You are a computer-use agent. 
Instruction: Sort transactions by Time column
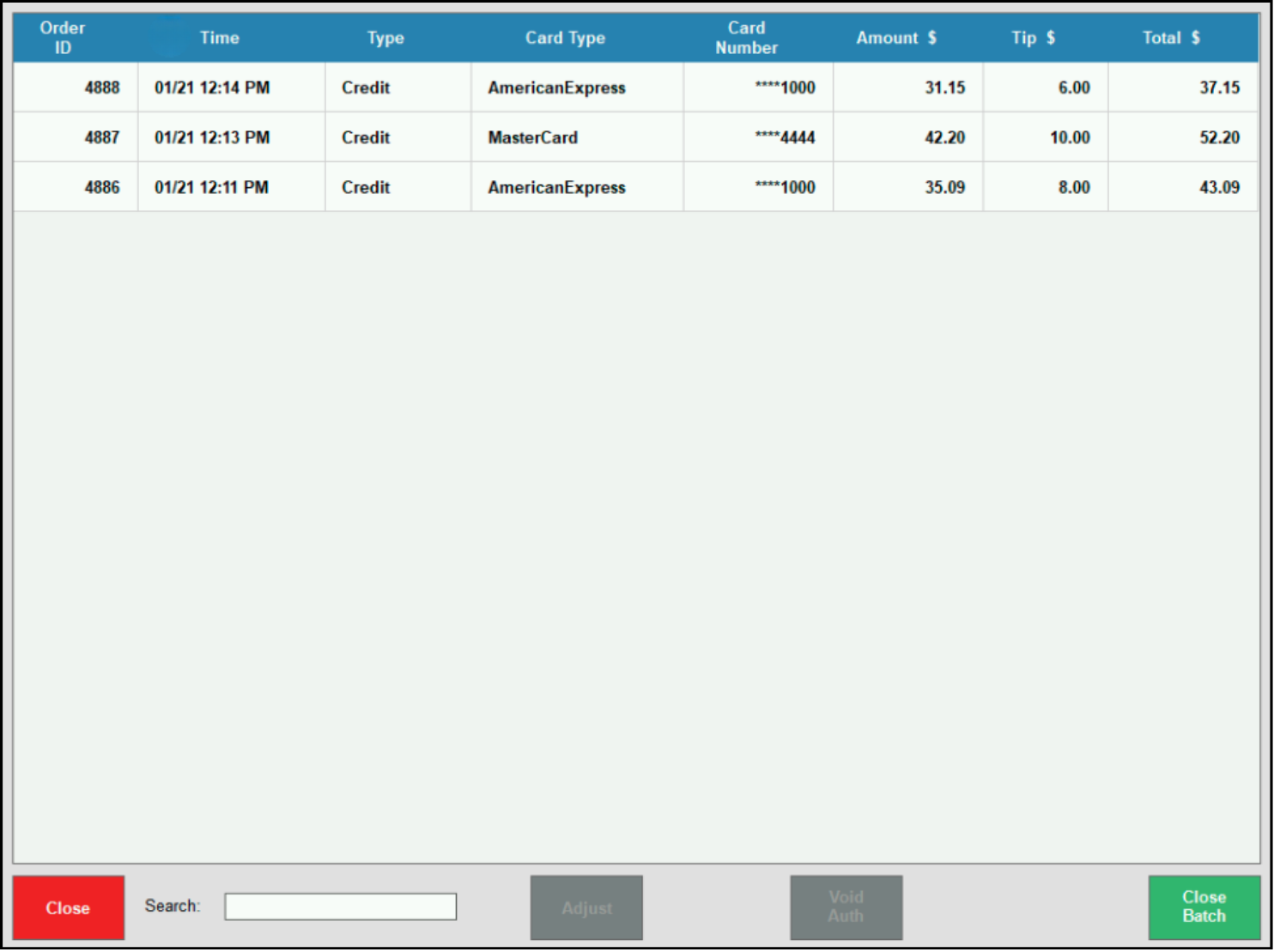tap(219, 37)
